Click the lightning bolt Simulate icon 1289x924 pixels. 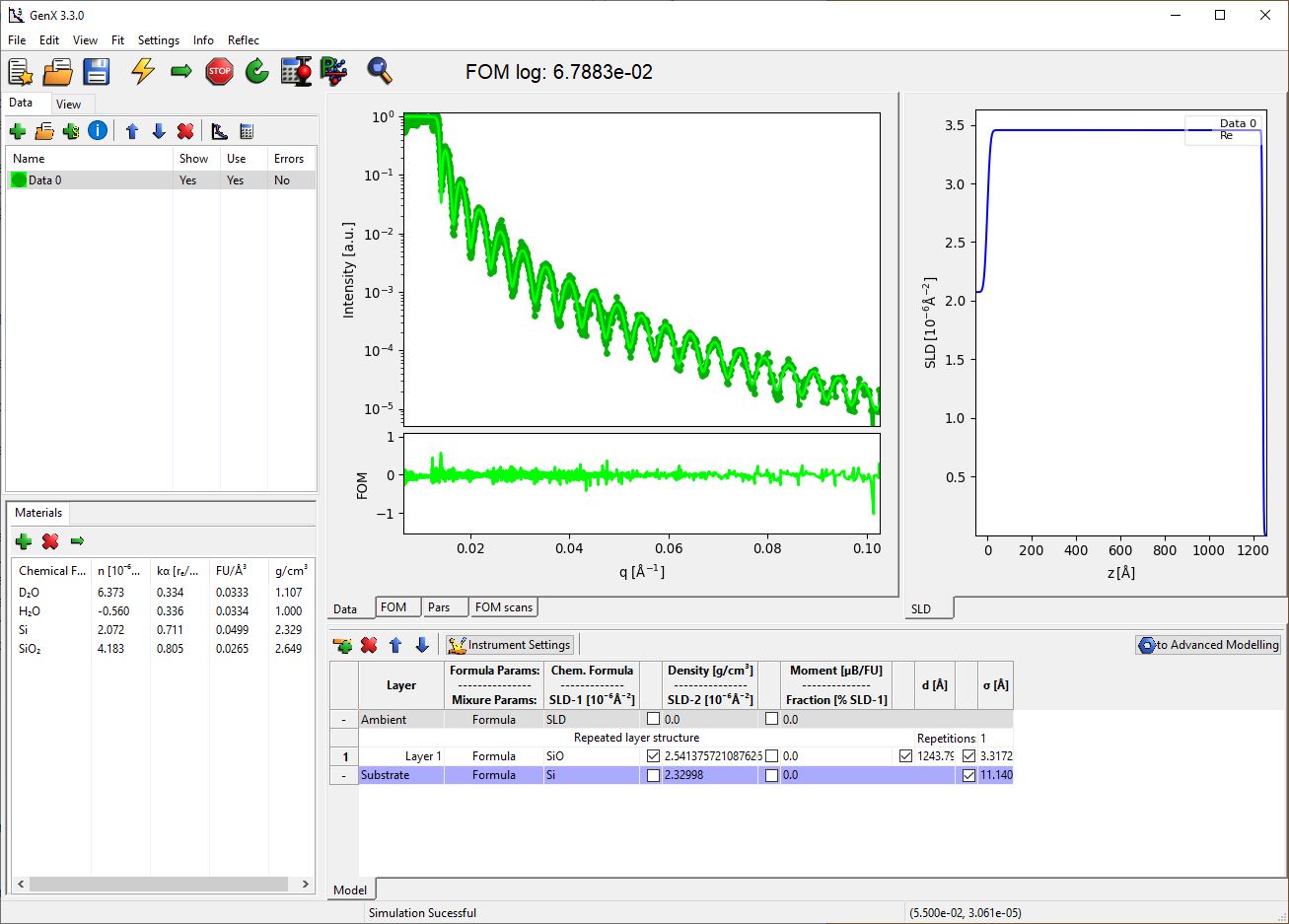click(x=143, y=71)
